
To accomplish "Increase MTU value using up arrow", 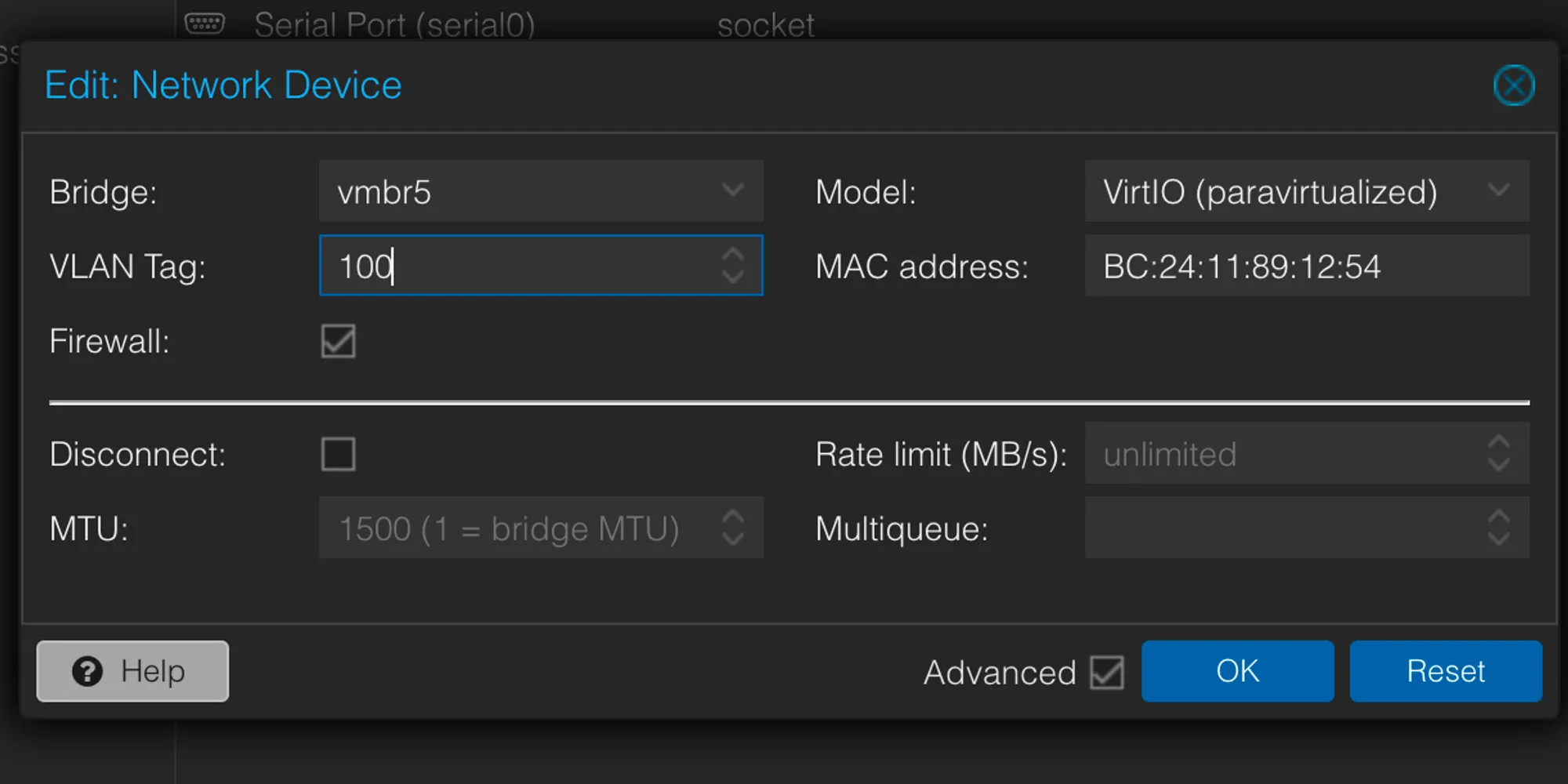I will [x=732, y=517].
